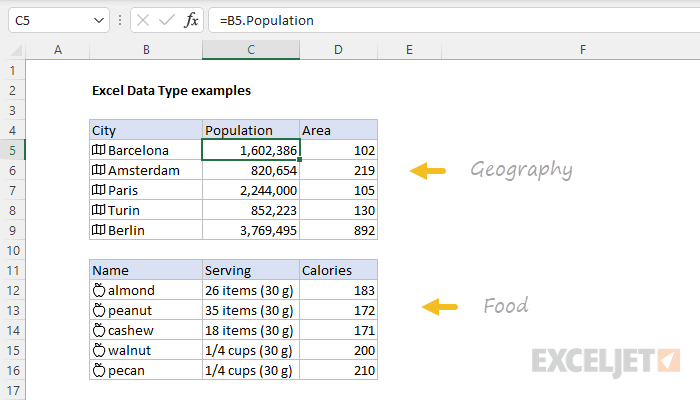
Task: Select the '26 items (30 g)' cell
Action: coord(251,290)
